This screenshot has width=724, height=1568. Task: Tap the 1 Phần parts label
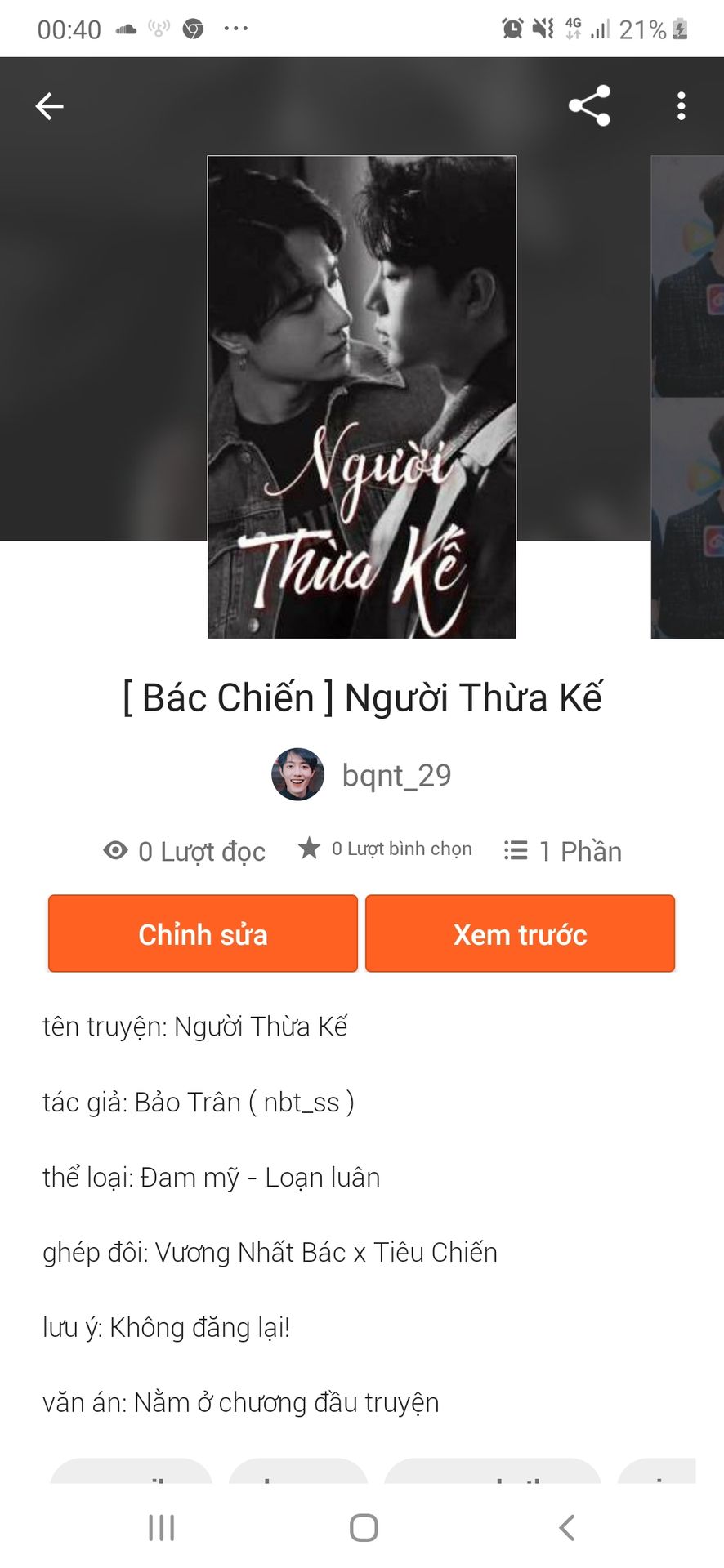(x=580, y=851)
